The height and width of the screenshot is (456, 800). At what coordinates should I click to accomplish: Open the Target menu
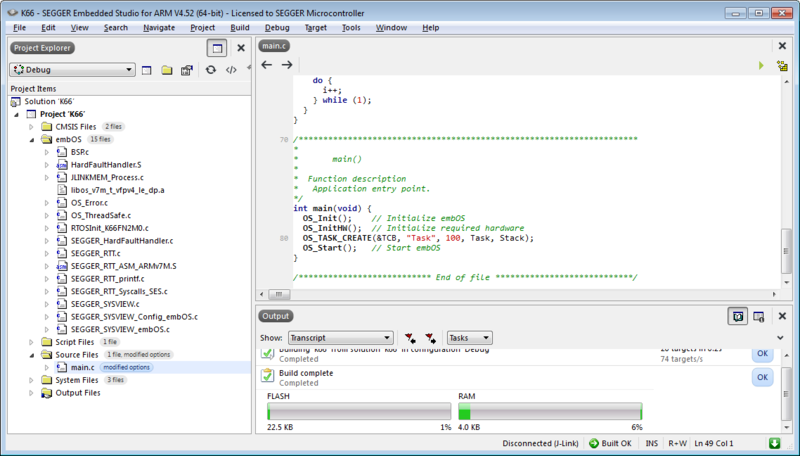point(315,27)
